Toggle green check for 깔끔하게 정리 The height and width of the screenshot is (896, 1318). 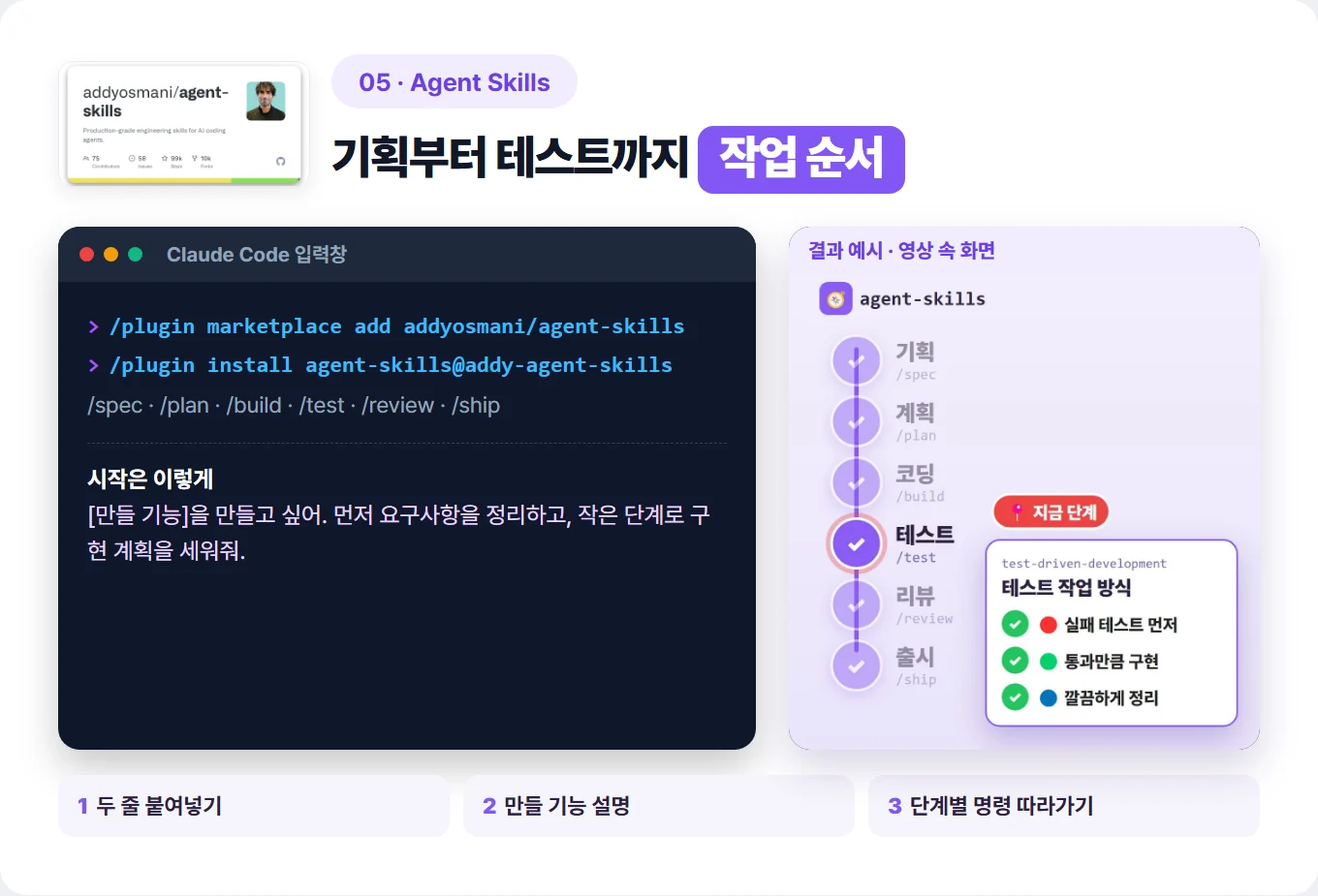point(1015,697)
